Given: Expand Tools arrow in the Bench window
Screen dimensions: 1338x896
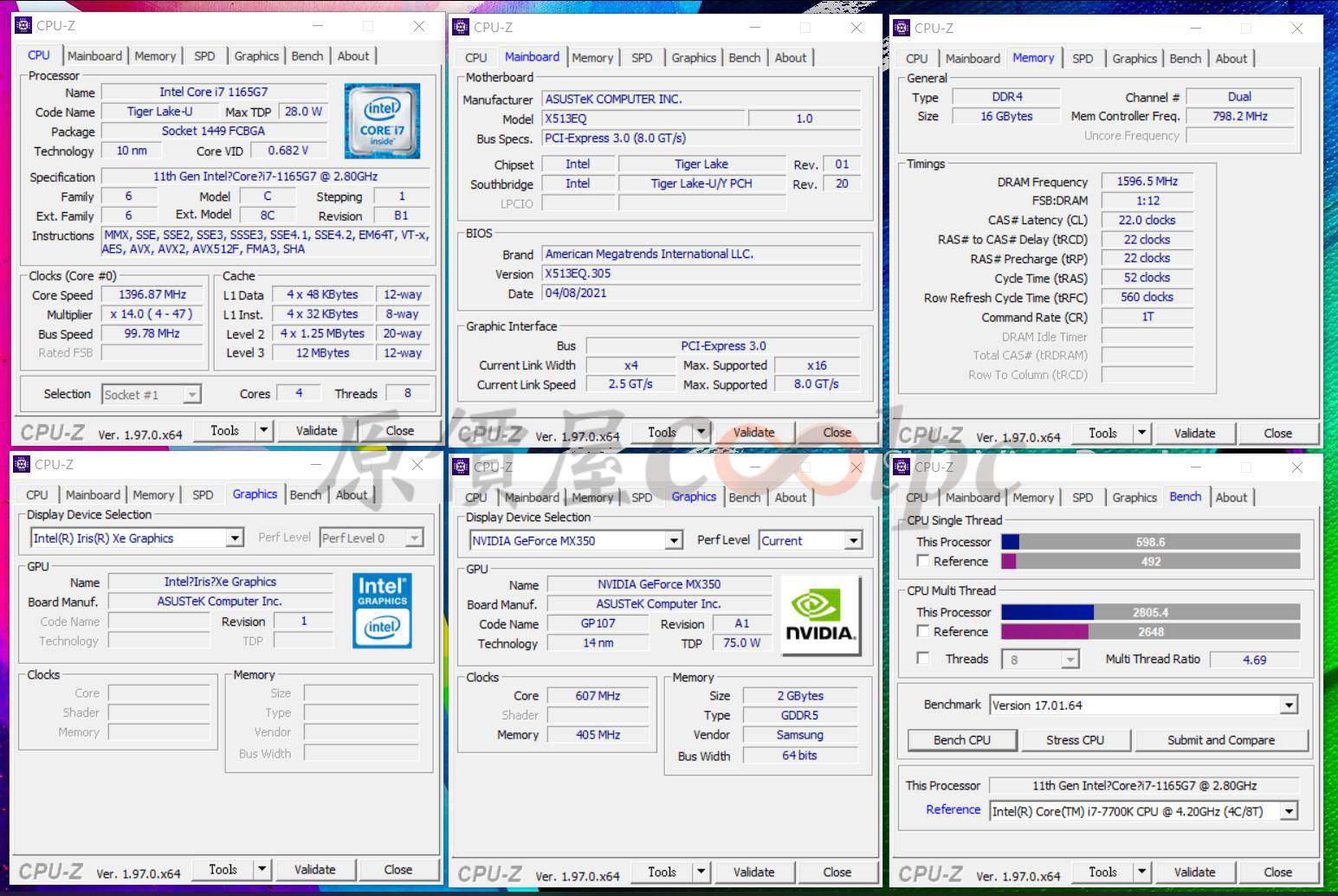Looking at the screenshot, I should pyautogui.click(x=1141, y=872).
